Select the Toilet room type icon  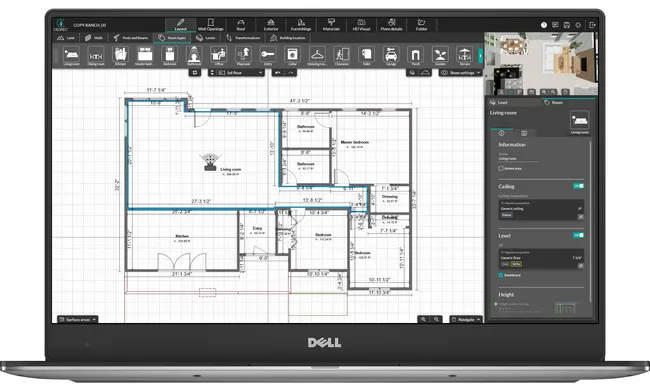click(366, 54)
